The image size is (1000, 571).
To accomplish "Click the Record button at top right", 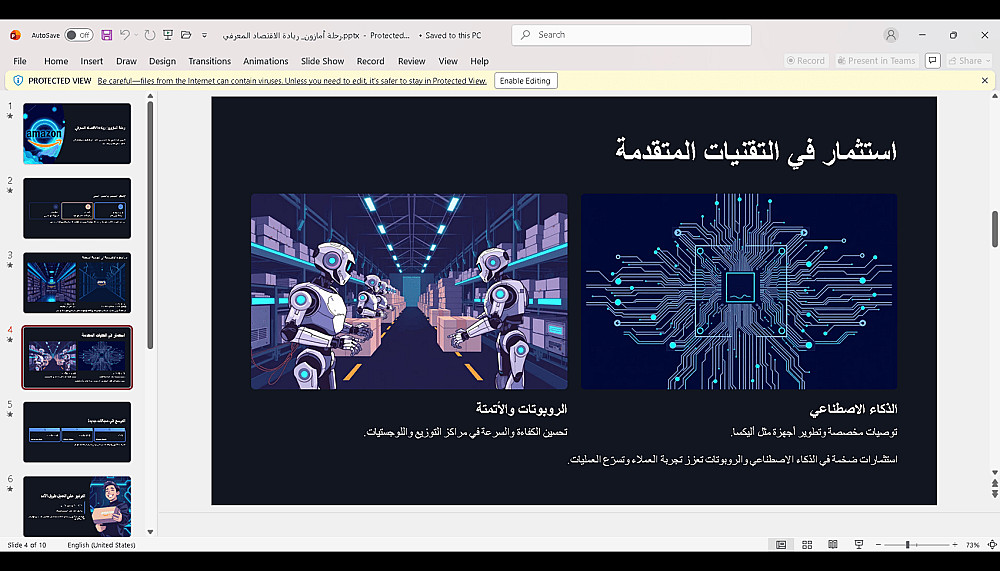I will pos(806,61).
